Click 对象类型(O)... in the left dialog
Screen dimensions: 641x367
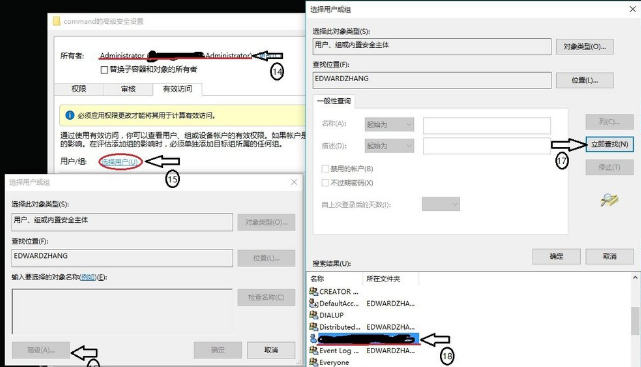click(266, 222)
